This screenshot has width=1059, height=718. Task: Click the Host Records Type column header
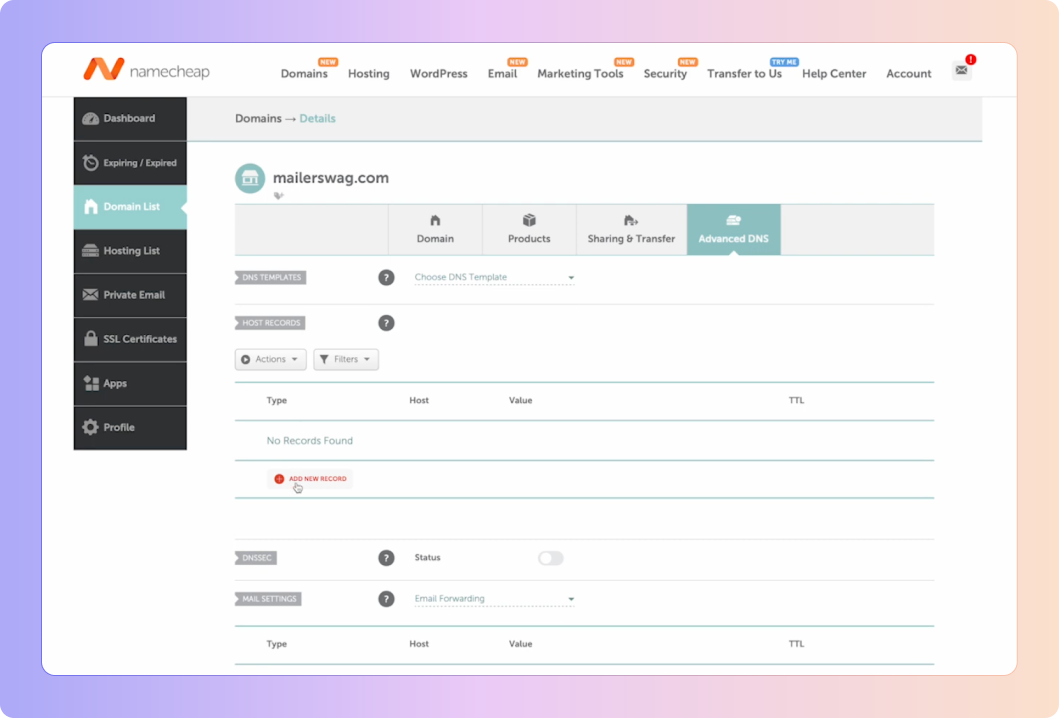pos(277,401)
